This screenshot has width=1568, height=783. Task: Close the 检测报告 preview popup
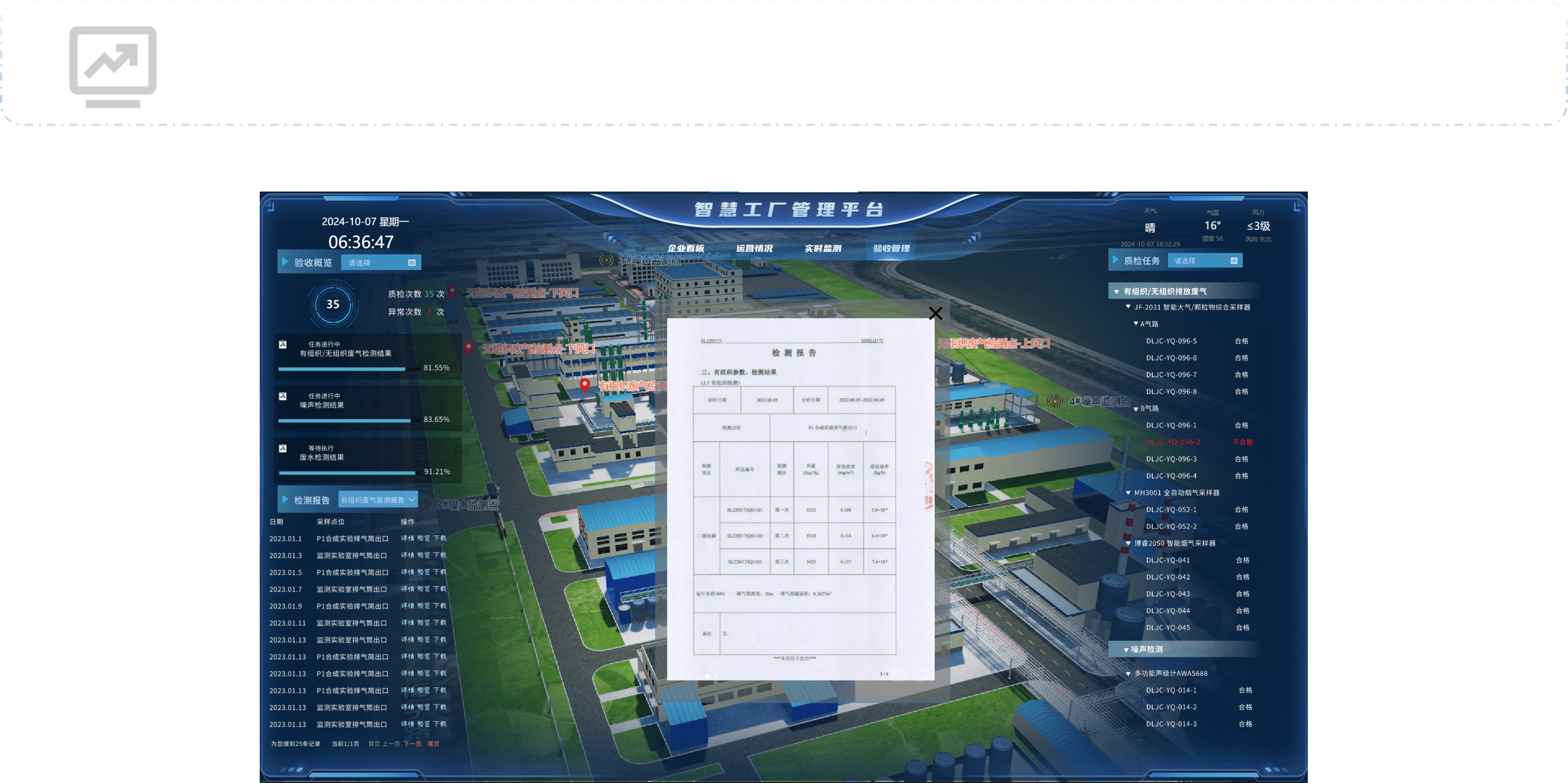point(936,313)
